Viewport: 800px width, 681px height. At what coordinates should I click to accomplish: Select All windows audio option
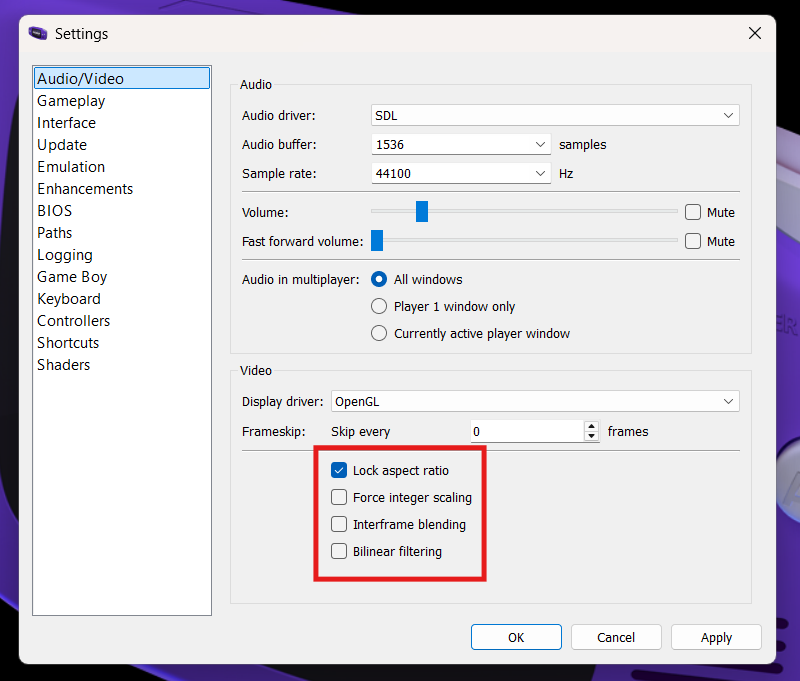(379, 279)
